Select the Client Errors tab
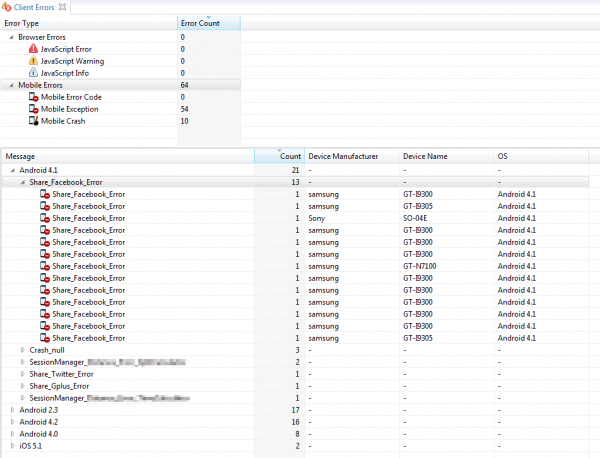The image size is (600, 458). point(34,7)
